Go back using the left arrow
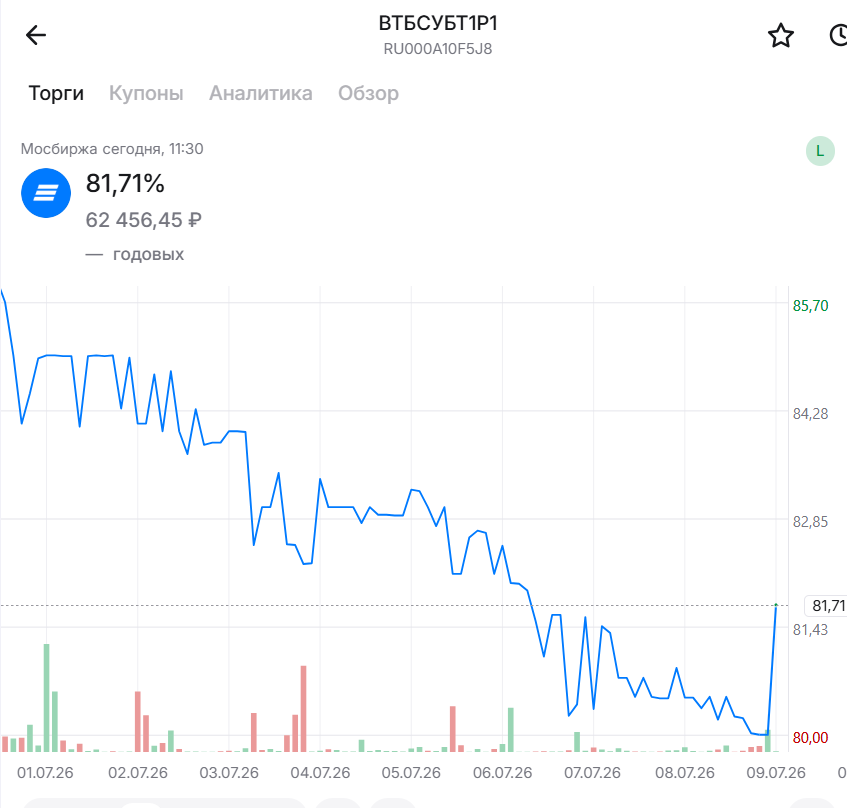Viewport: 847px width, 808px height. coord(36,35)
